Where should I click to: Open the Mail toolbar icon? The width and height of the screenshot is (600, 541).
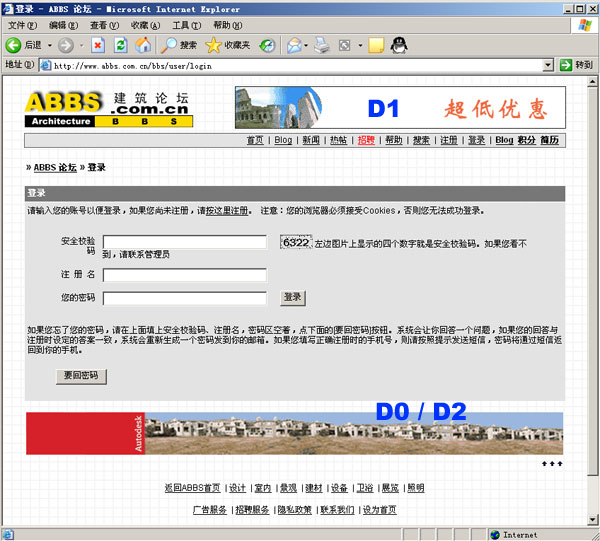coord(294,45)
